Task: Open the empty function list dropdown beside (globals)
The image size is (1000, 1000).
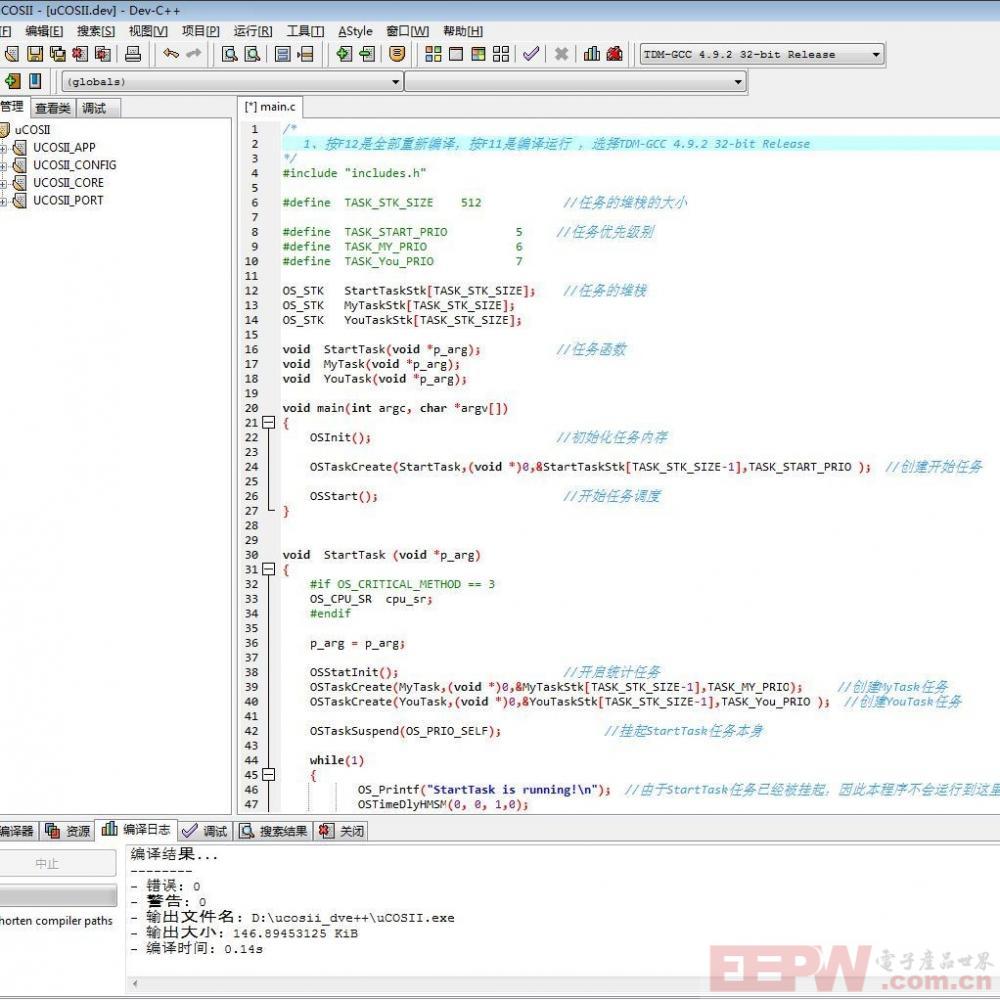Action: click(x=575, y=82)
